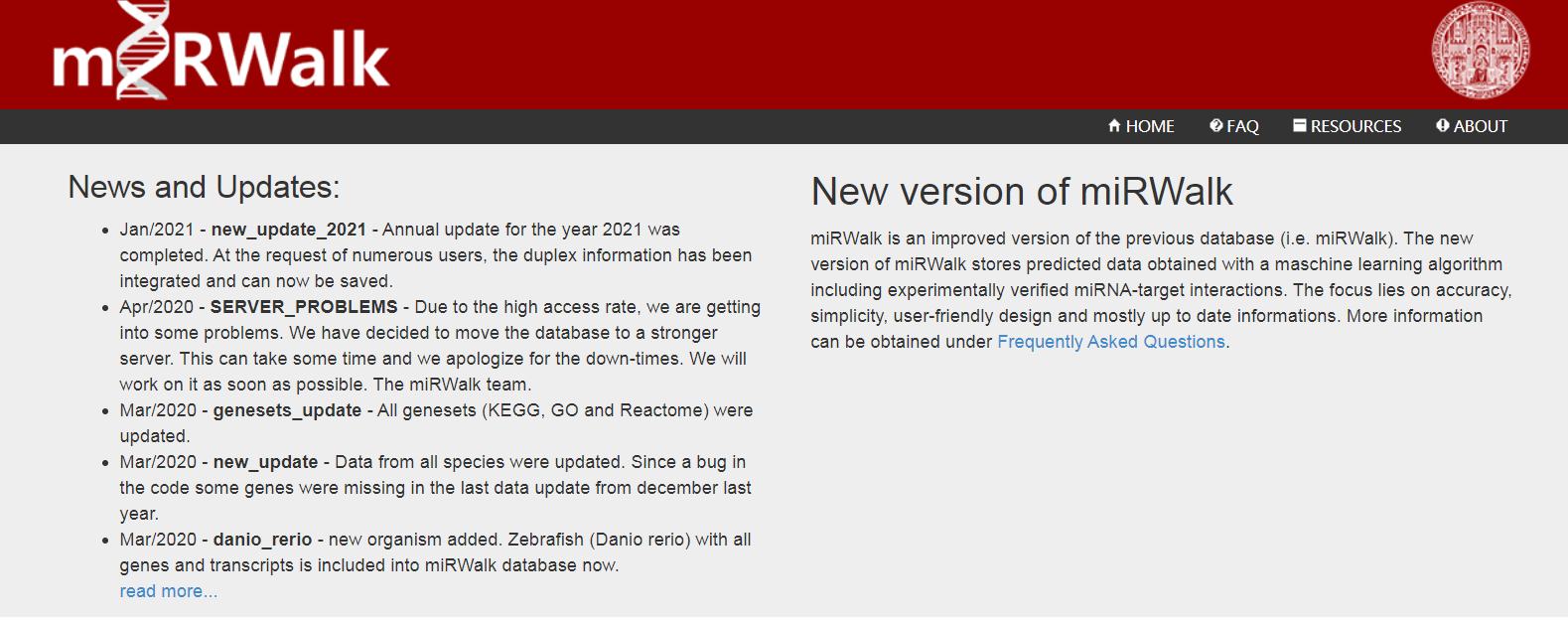Click the university seal emblem

click(x=1480, y=51)
